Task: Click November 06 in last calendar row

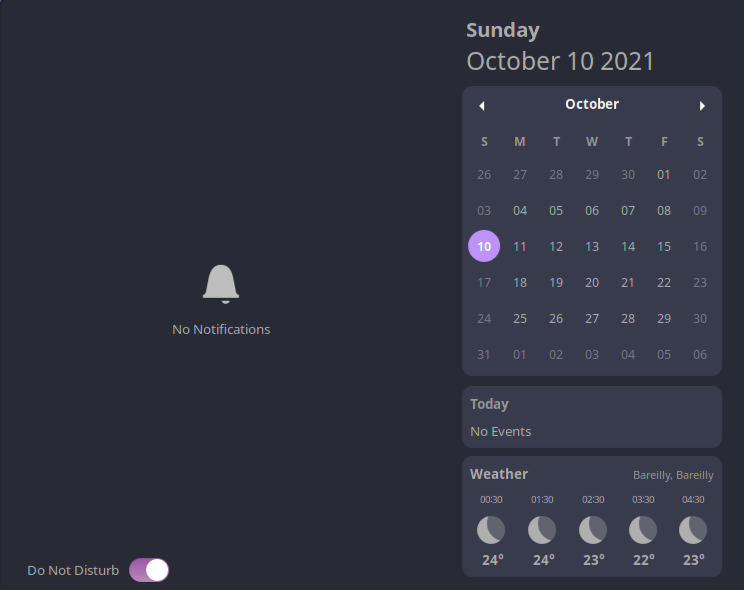Action: point(700,355)
